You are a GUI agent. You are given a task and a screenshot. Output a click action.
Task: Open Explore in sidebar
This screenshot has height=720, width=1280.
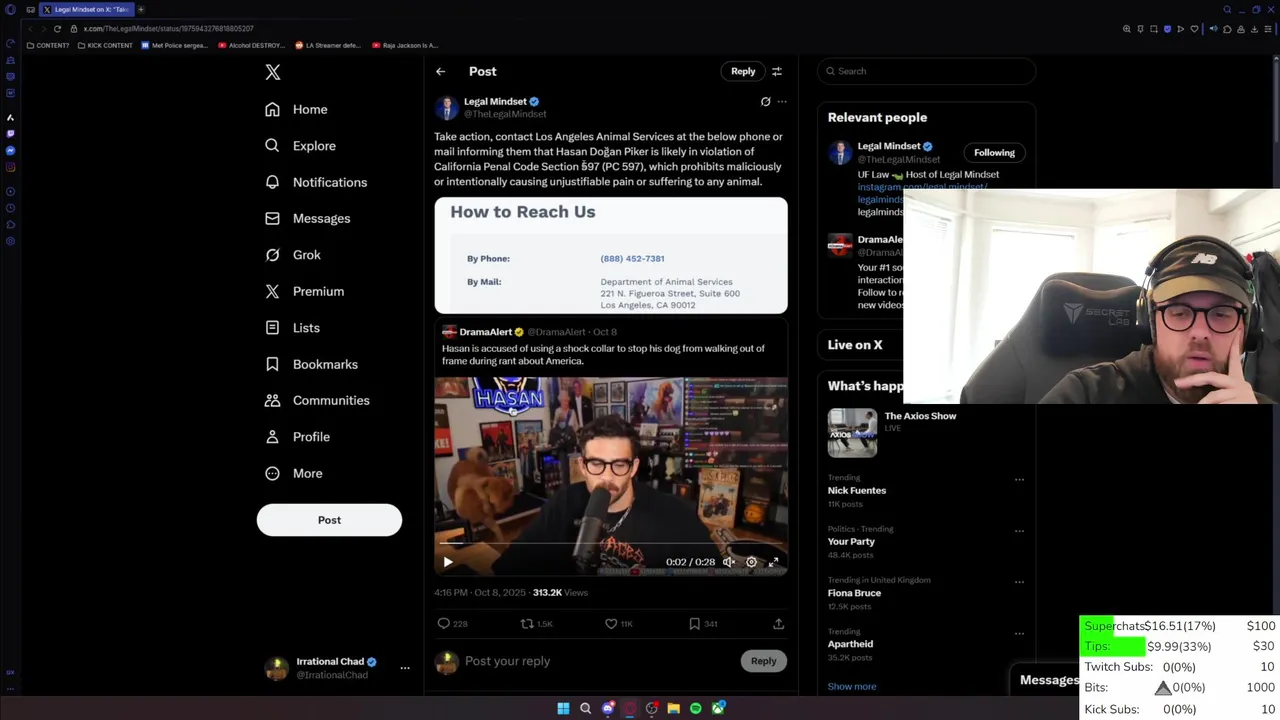[x=300, y=146]
